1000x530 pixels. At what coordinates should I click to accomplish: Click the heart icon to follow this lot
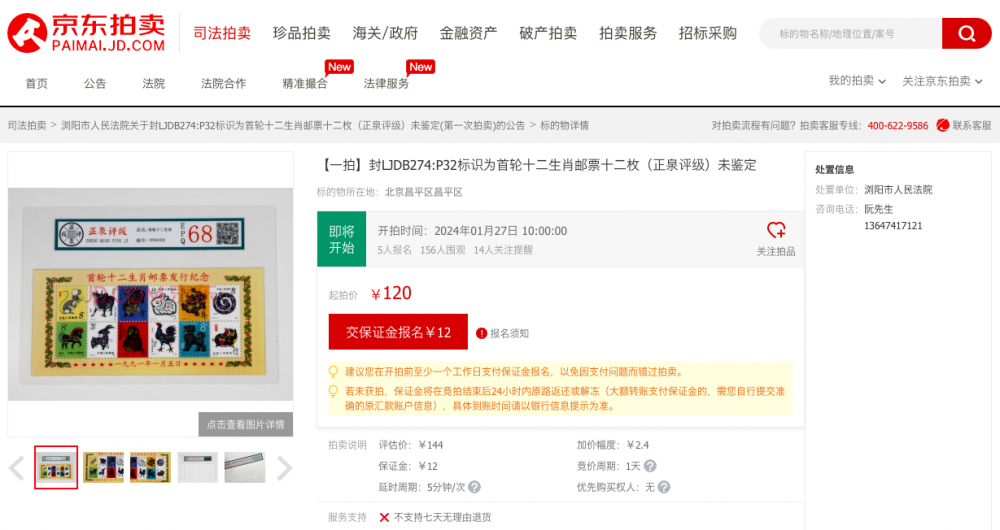776,230
